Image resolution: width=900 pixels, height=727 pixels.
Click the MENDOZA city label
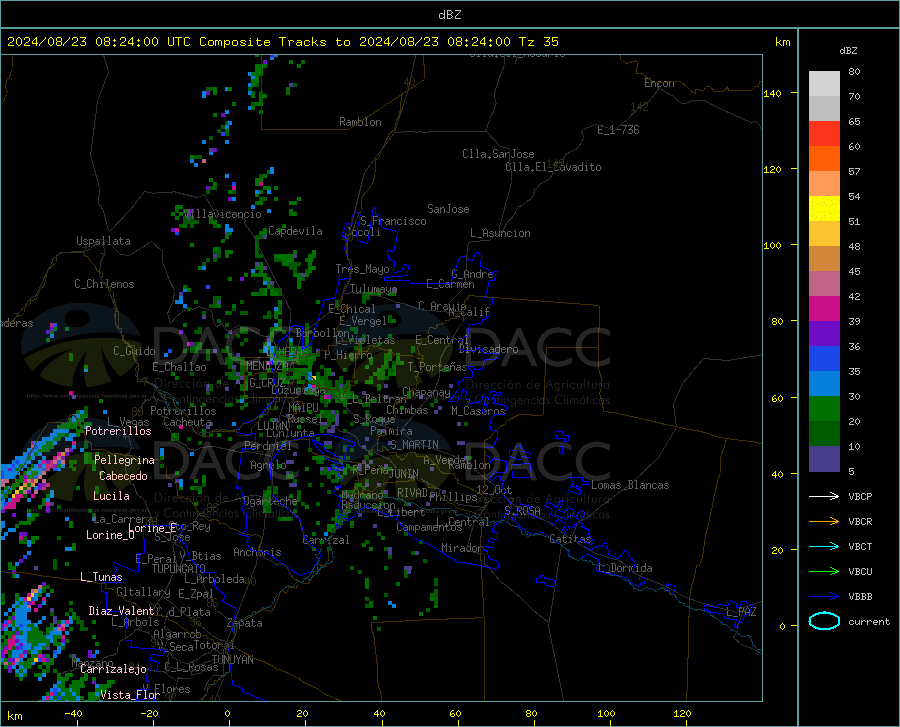267,366
